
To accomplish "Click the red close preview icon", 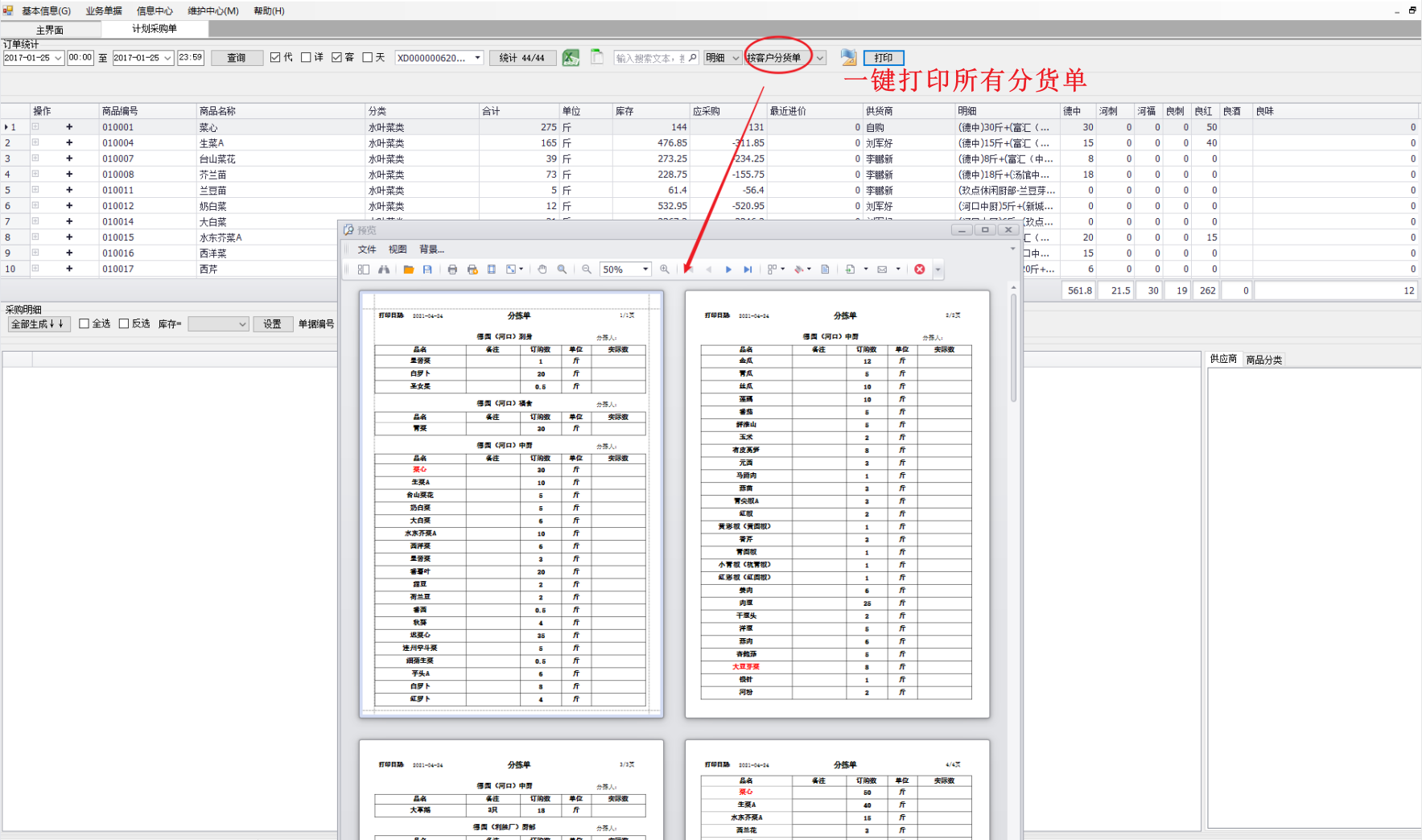I will point(919,270).
